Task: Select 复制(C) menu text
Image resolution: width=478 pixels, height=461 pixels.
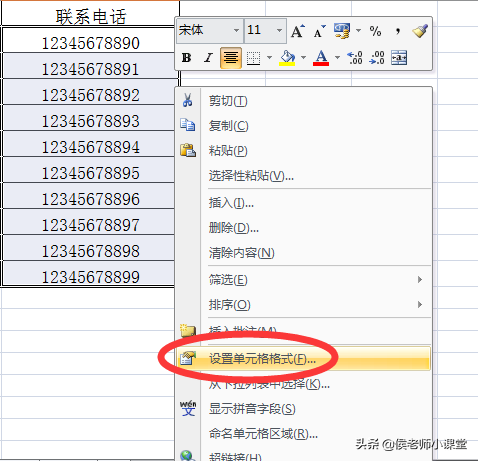Action: click(229, 126)
